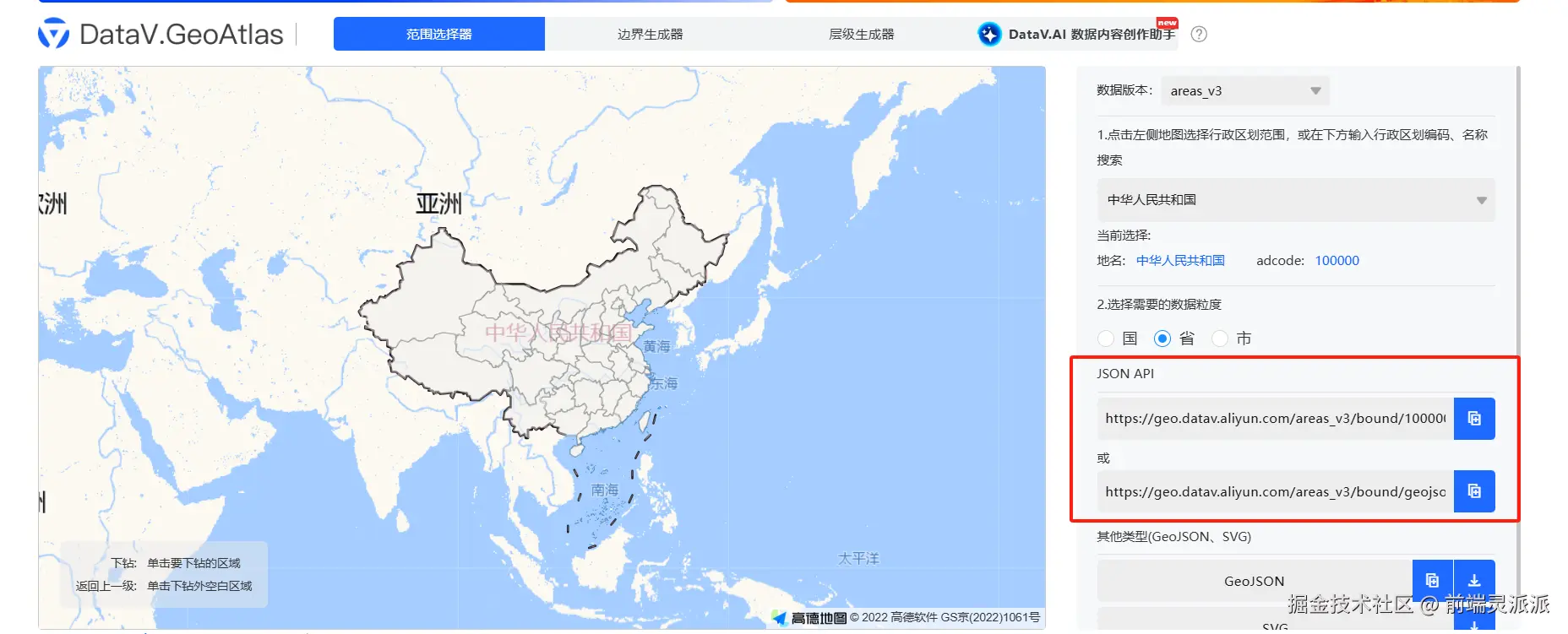Copy the first JSON API URL
Viewport: 1568px width, 634px height.
click(x=1474, y=419)
